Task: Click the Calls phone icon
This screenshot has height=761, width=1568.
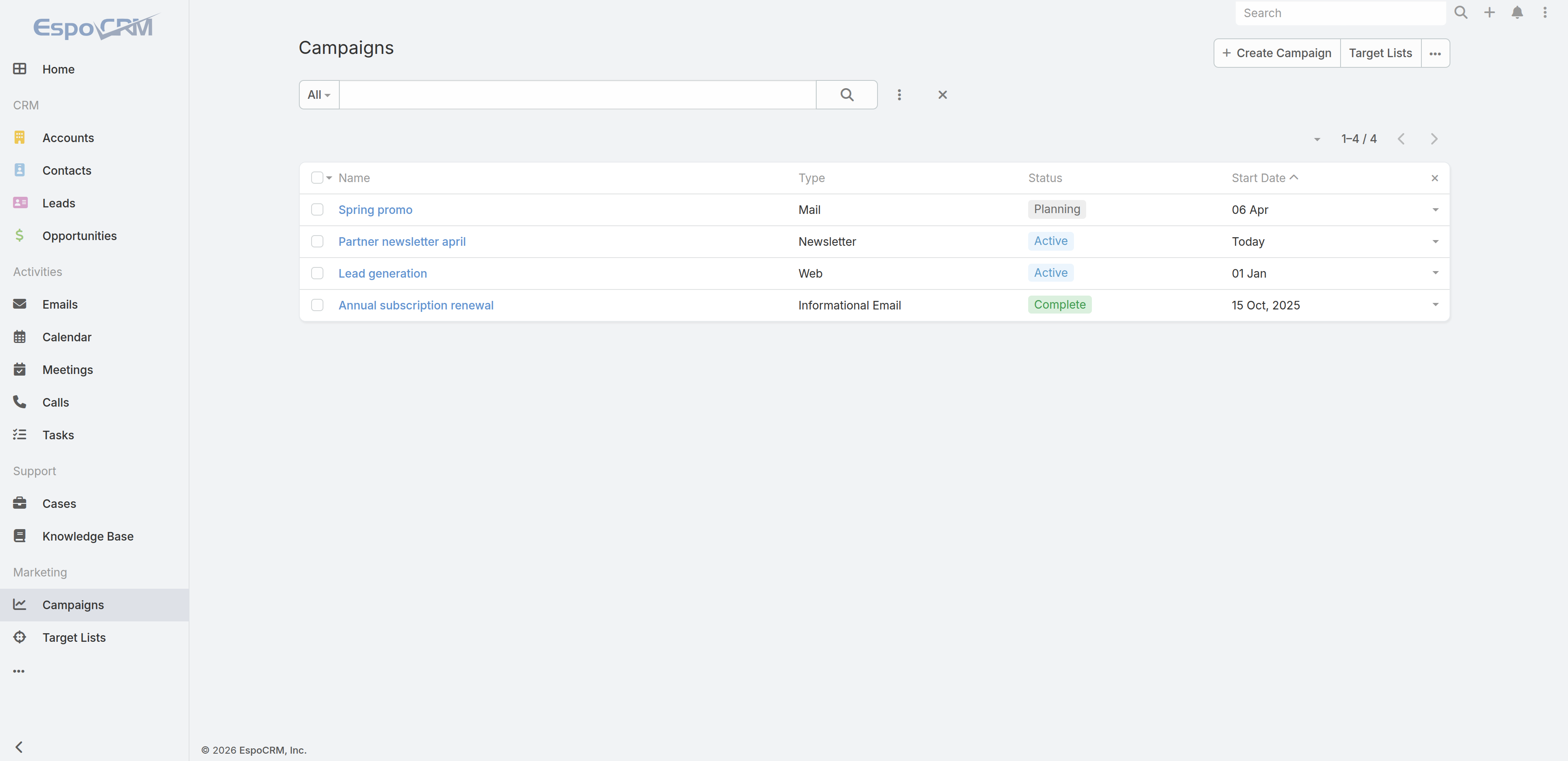Action: pyautogui.click(x=20, y=402)
